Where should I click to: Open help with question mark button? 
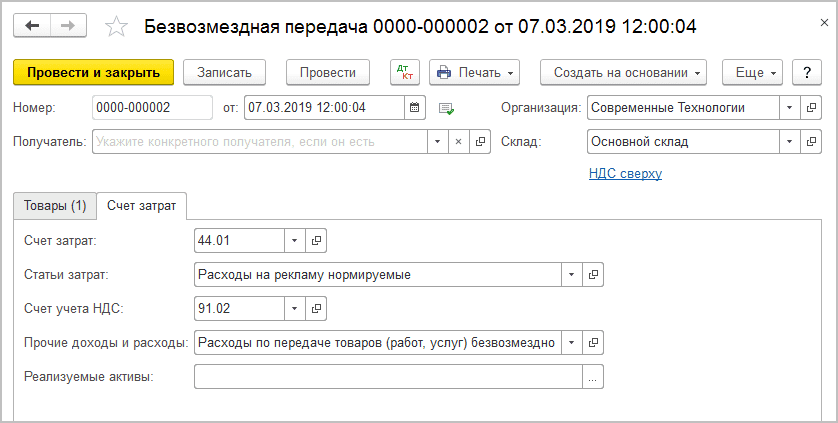click(x=806, y=72)
